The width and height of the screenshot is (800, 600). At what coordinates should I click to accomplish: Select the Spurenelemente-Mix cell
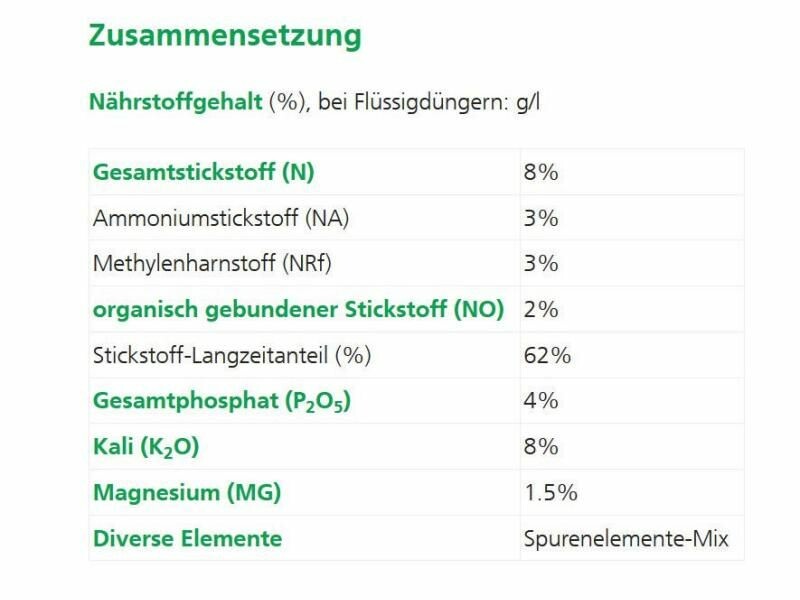[626, 539]
